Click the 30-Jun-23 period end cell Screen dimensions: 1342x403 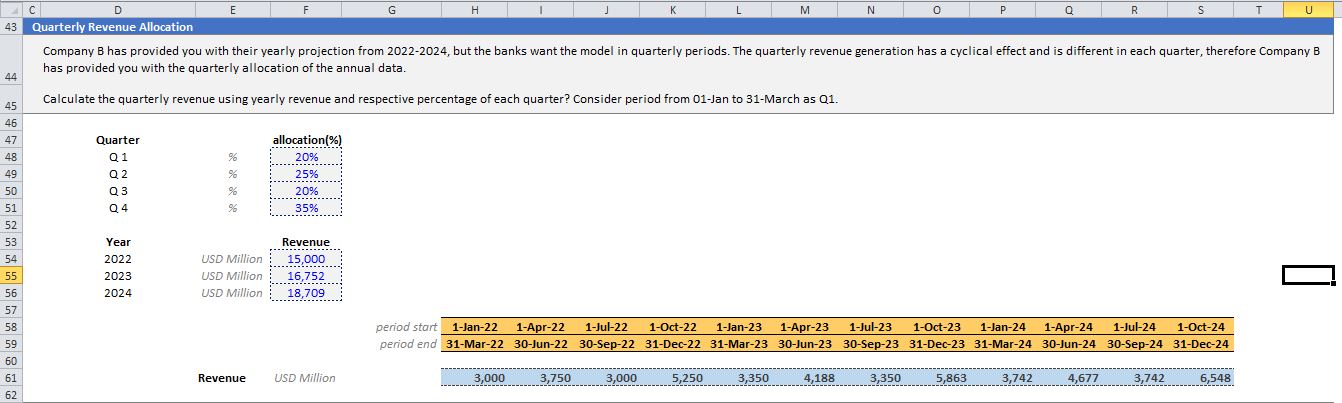(x=805, y=344)
